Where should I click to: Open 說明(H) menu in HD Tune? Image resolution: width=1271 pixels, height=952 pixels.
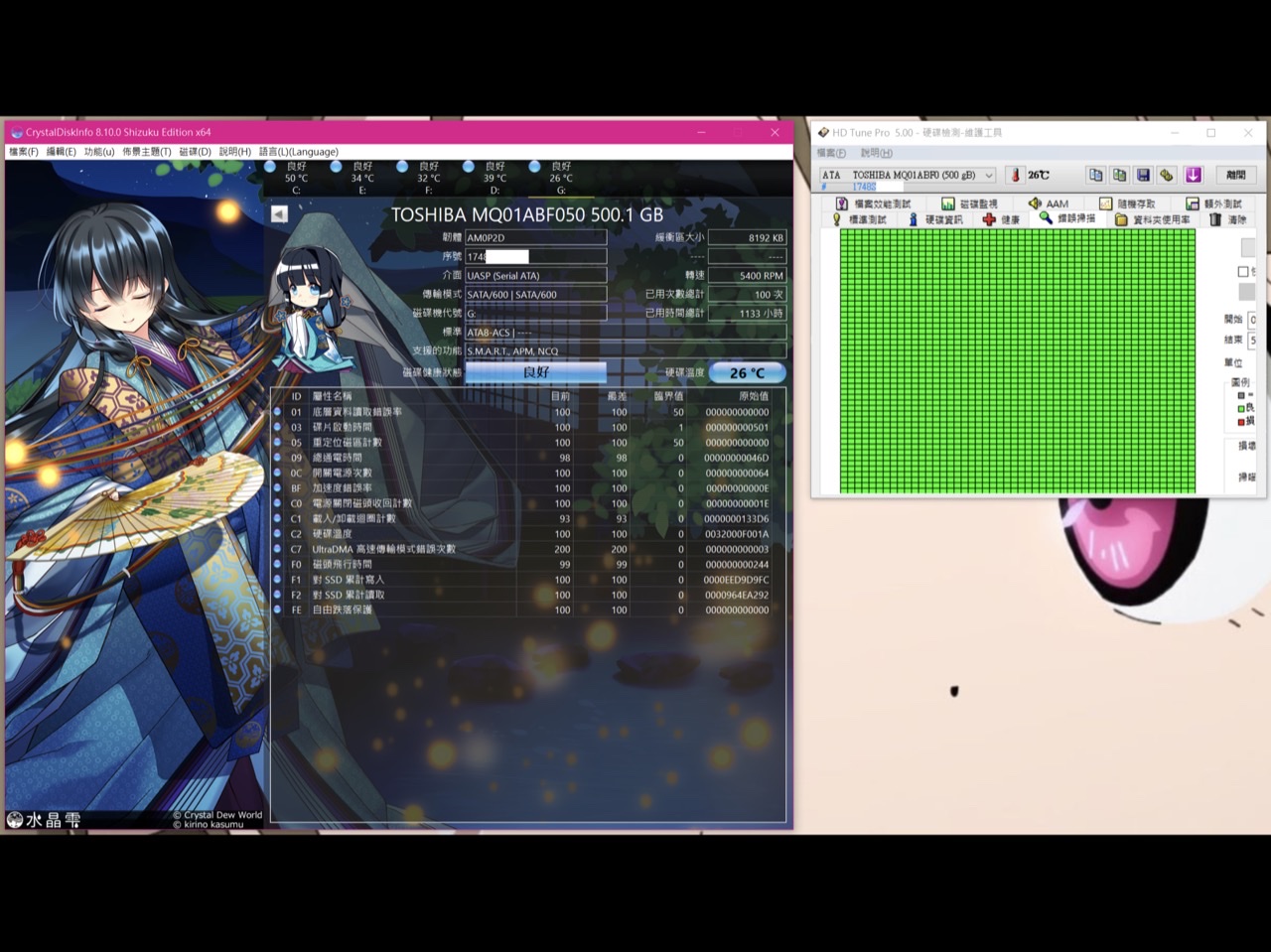(x=877, y=153)
